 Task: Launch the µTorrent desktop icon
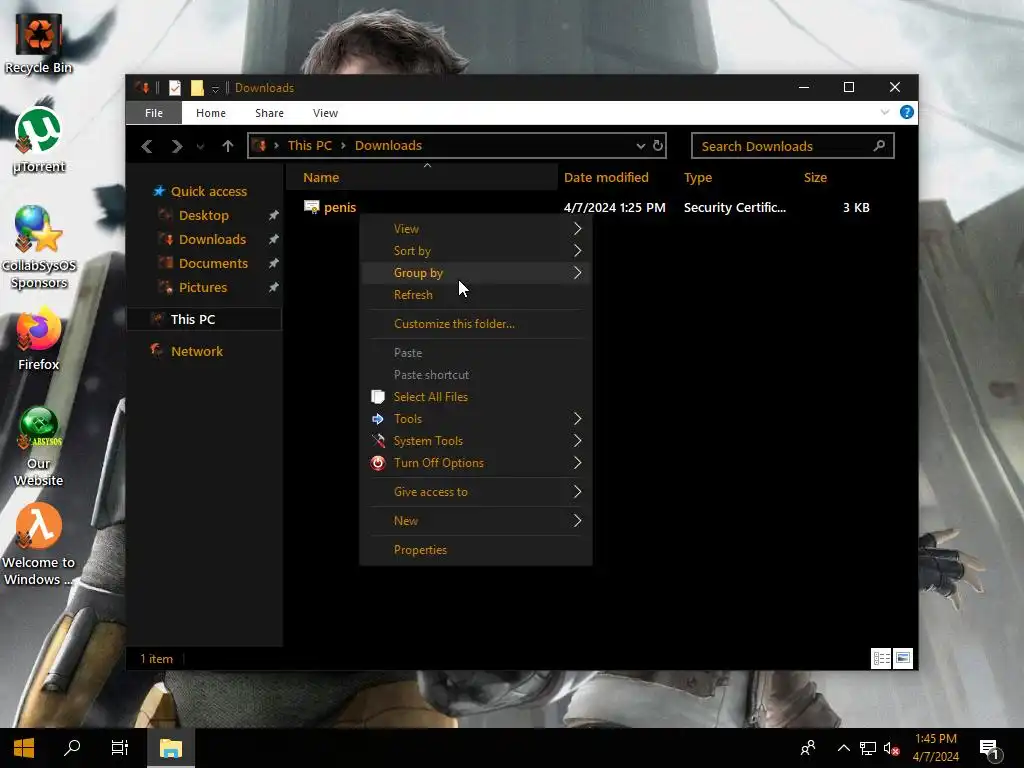[x=39, y=140]
